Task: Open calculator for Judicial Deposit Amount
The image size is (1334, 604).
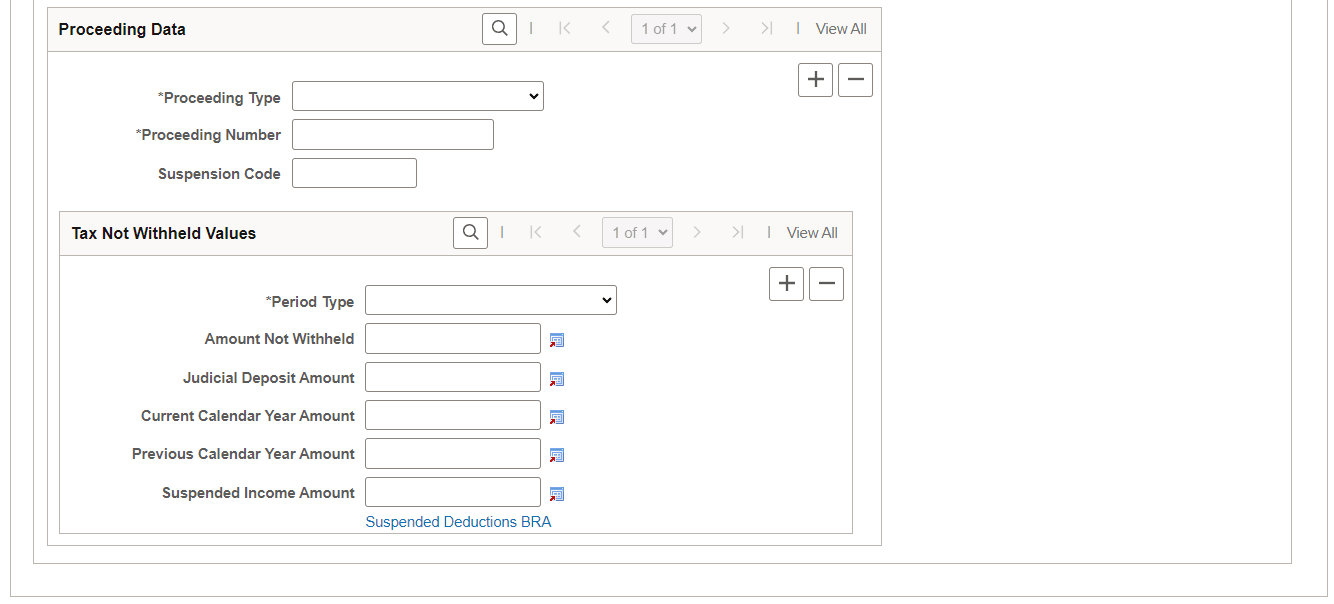Action: [x=557, y=379]
